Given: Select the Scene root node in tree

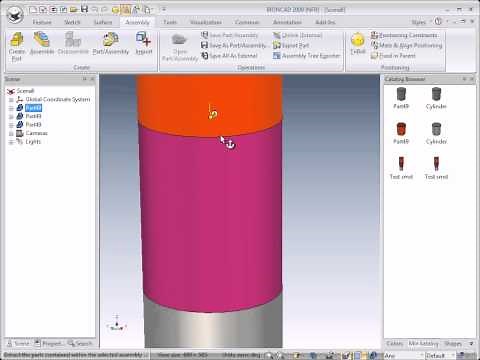Looking at the screenshot, I should point(21,91).
